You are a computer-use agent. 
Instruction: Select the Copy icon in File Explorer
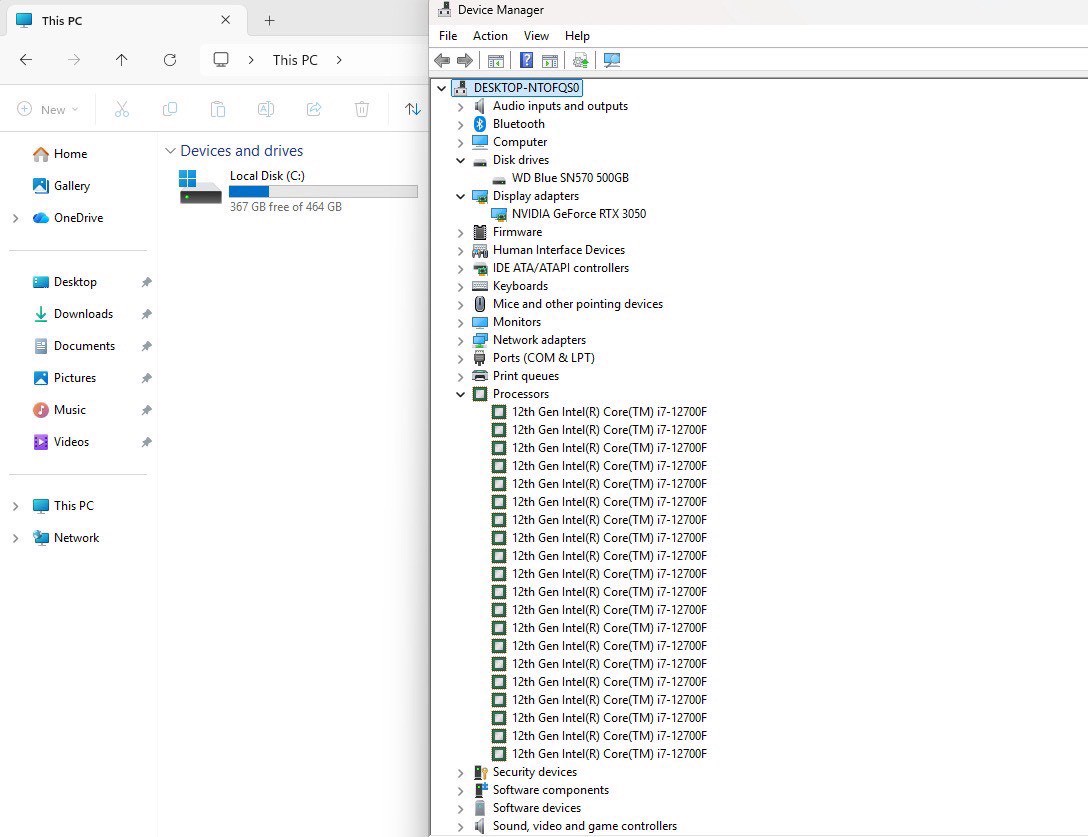(170, 109)
